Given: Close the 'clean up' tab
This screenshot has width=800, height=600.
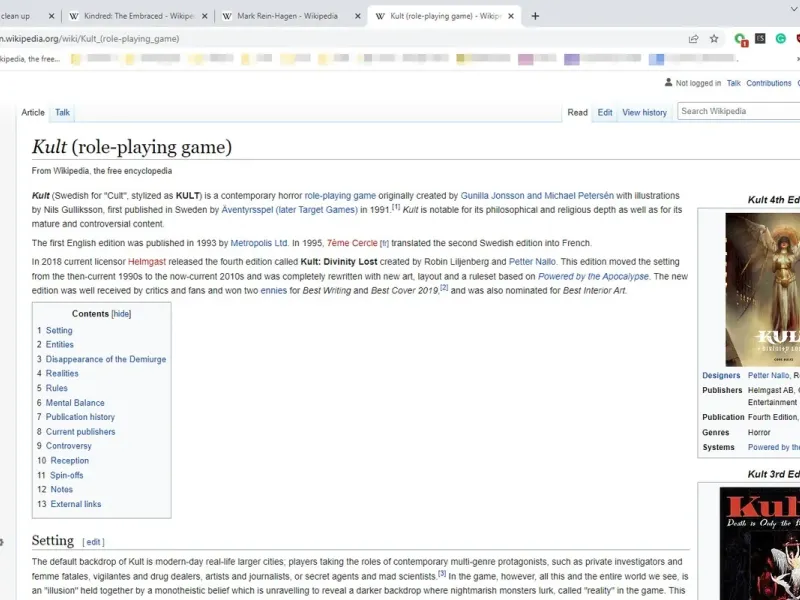Looking at the screenshot, I should [51, 16].
